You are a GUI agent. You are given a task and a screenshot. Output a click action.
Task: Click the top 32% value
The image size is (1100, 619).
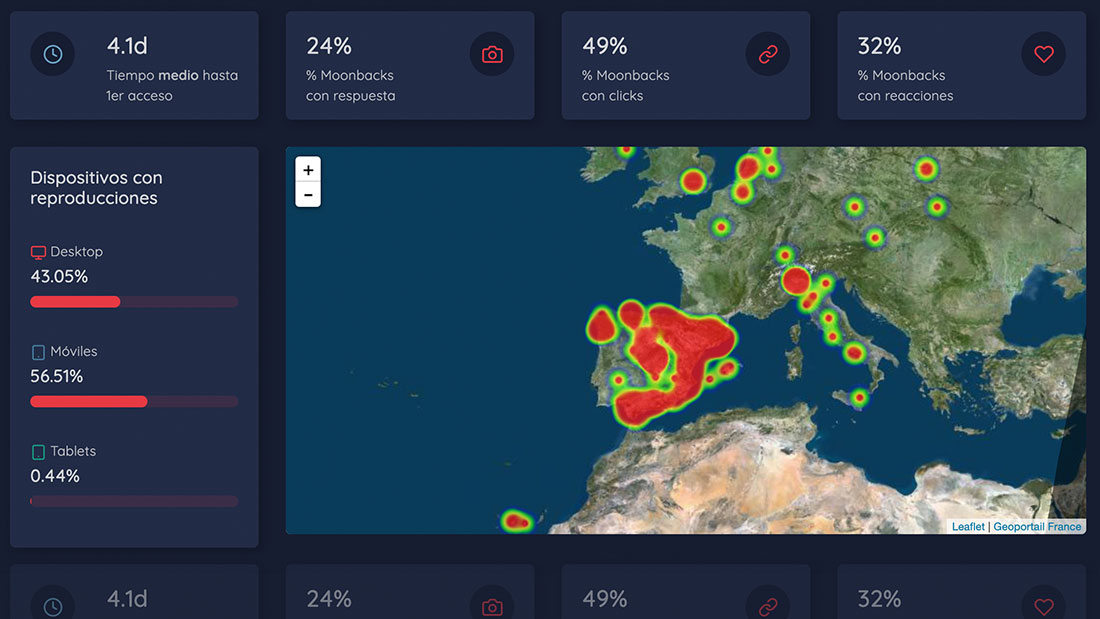tap(879, 46)
